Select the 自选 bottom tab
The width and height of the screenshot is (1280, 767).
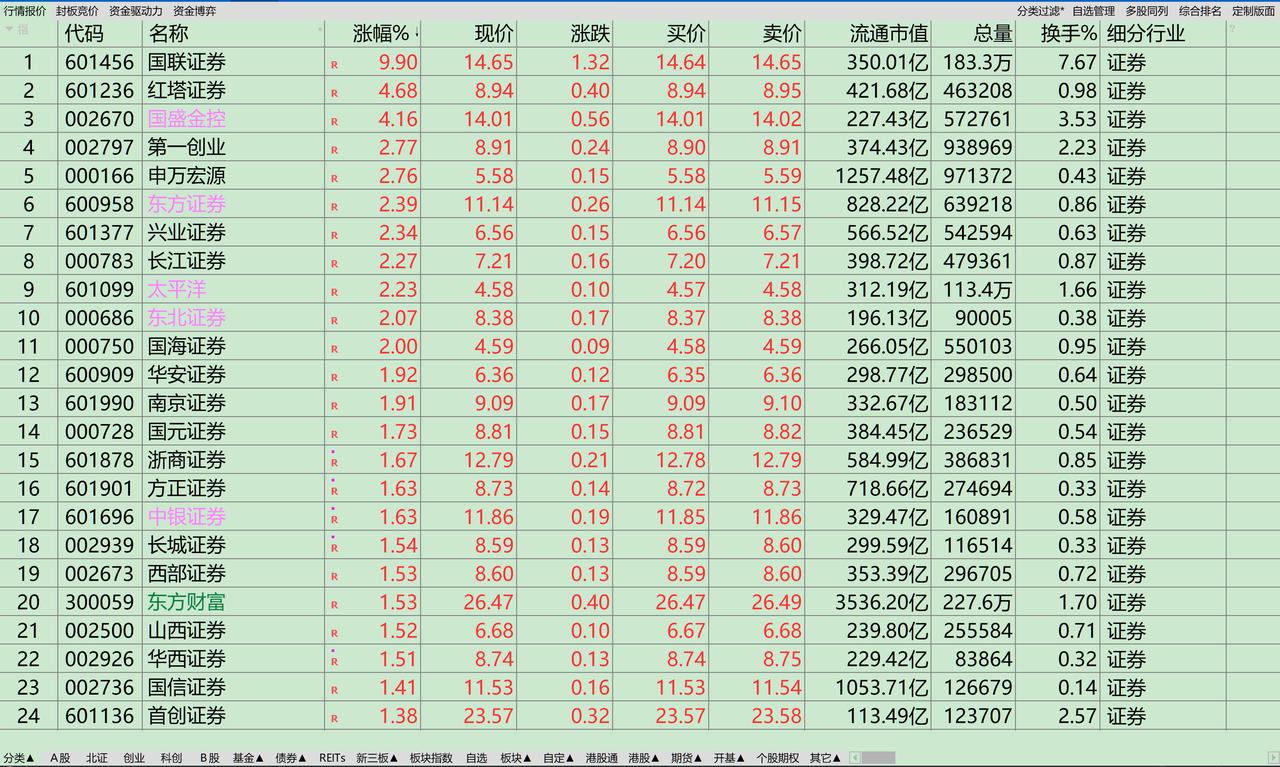(476, 758)
